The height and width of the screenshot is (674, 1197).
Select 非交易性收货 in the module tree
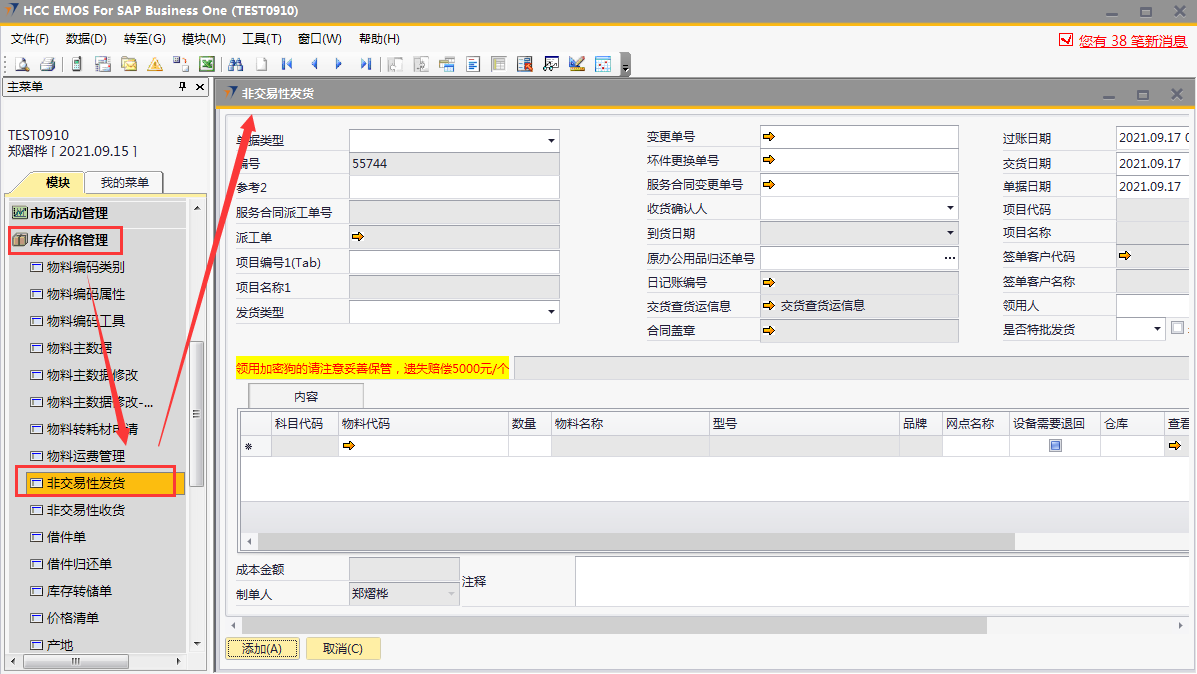point(85,510)
